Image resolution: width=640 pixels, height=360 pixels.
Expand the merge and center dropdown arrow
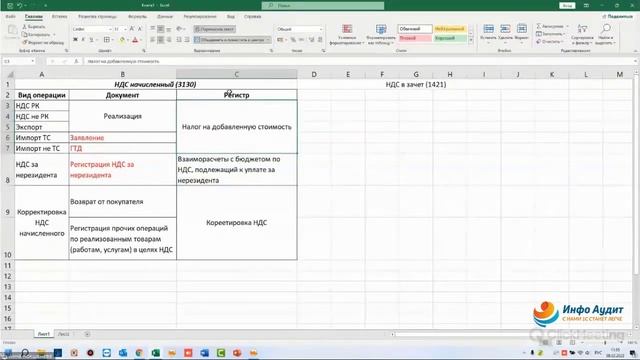pos(268,40)
